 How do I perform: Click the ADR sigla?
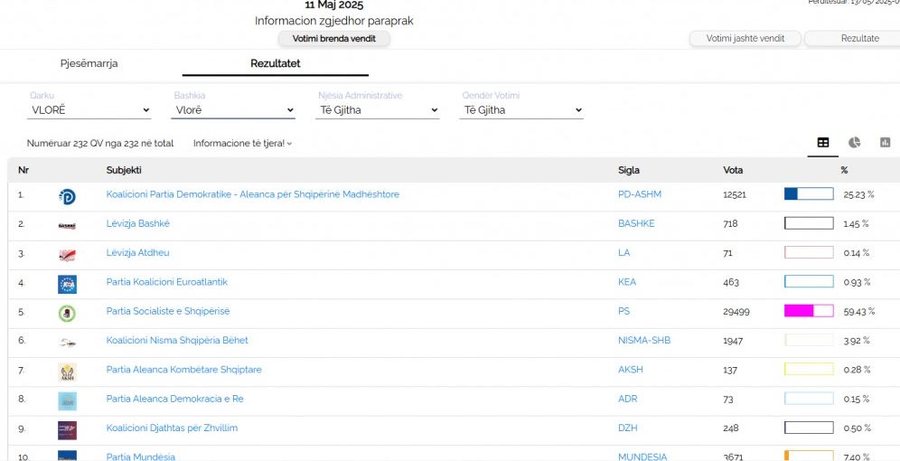pyautogui.click(x=627, y=399)
